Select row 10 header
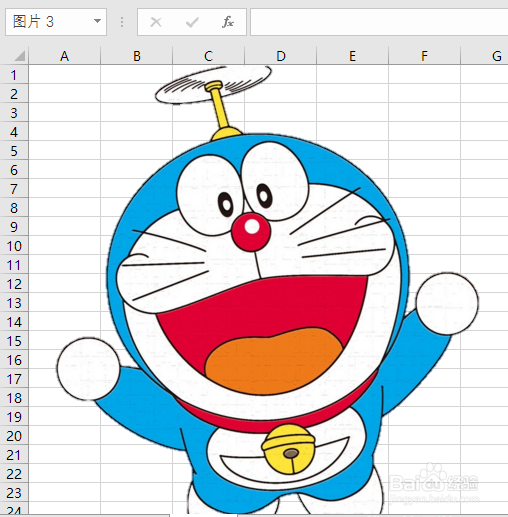Screen dimensions: 508x517 pyautogui.click(x=14, y=245)
